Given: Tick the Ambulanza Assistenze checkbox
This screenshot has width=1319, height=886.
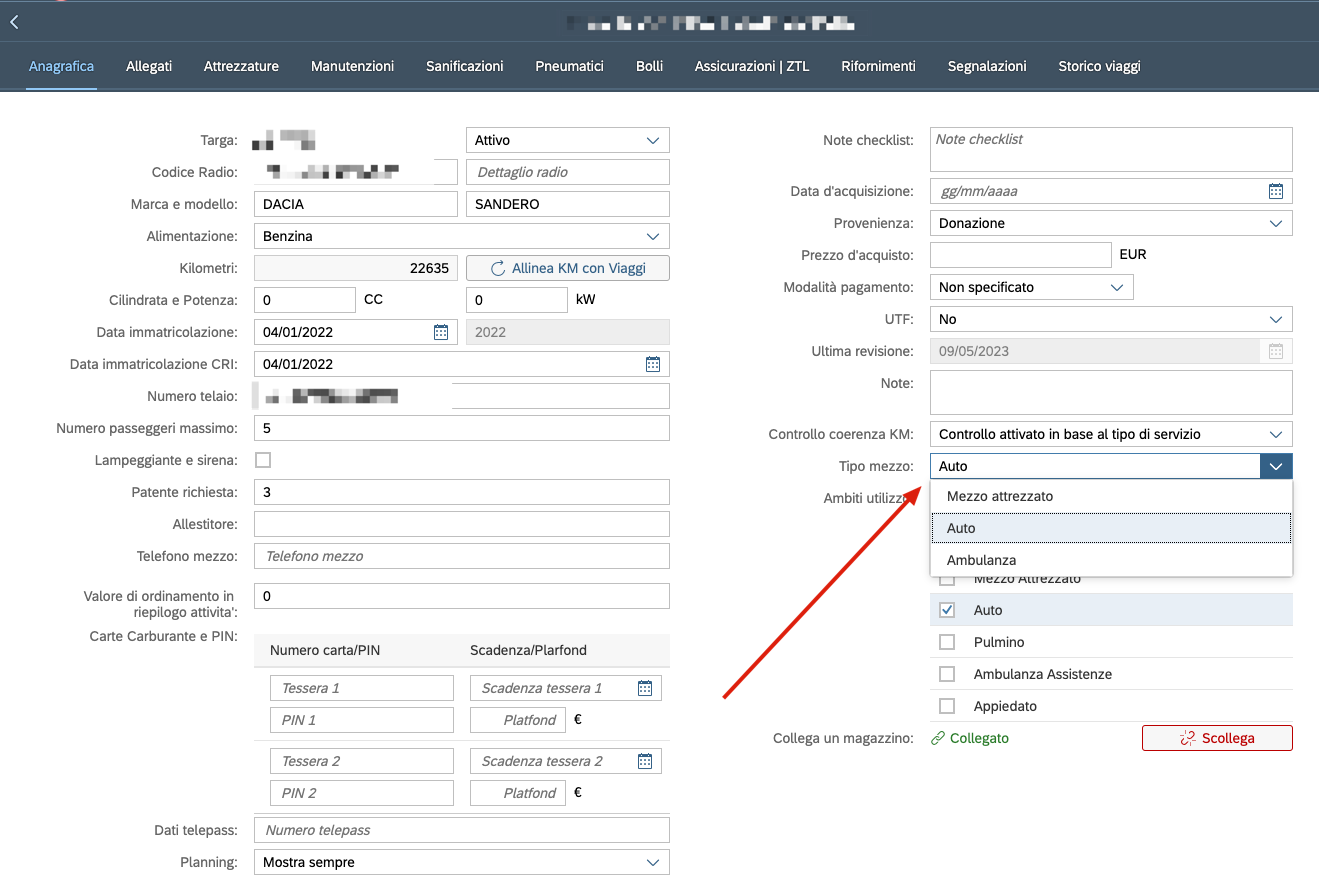Looking at the screenshot, I should pos(947,674).
